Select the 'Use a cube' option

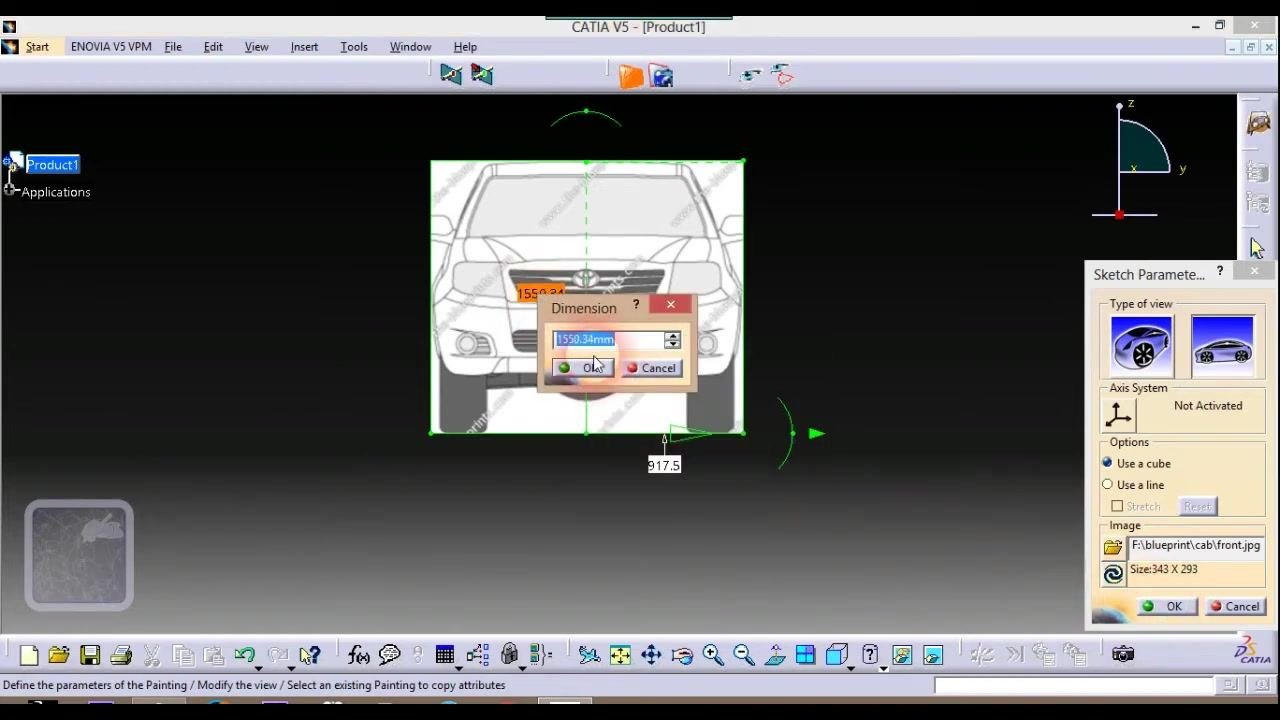[1107, 463]
